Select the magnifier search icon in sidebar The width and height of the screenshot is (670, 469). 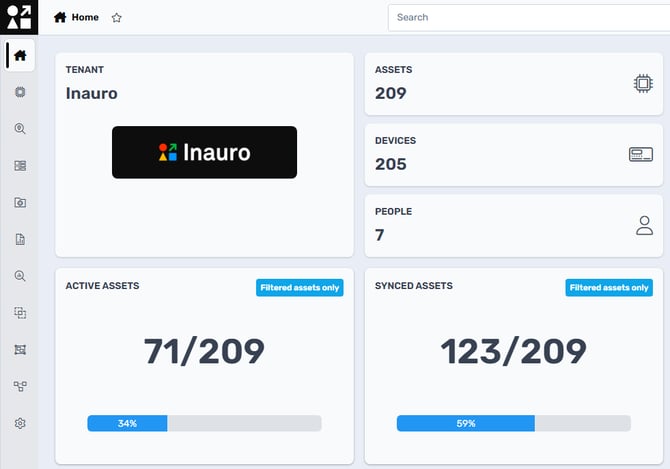tap(20, 129)
